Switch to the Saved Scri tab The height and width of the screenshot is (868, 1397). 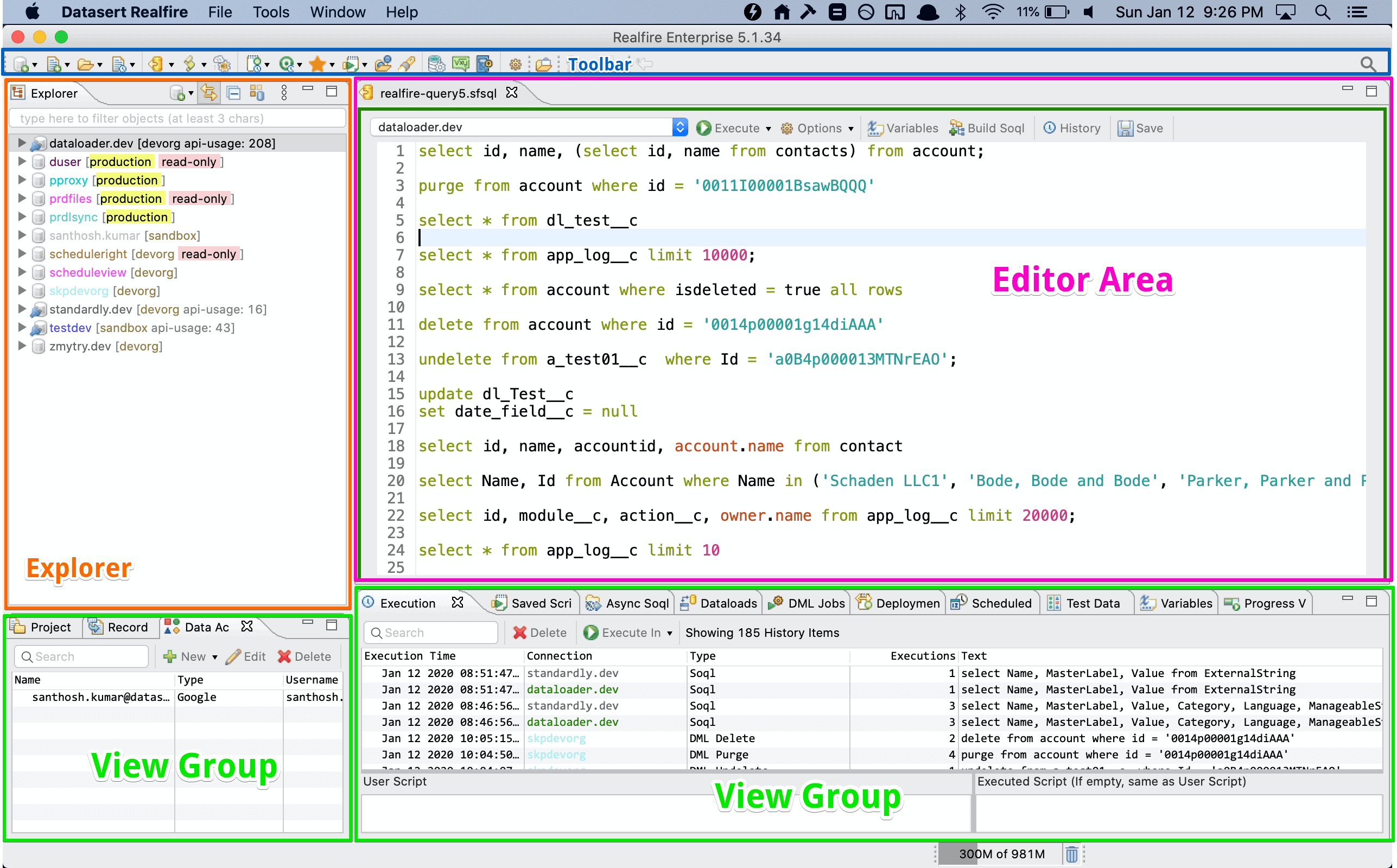coord(532,603)
